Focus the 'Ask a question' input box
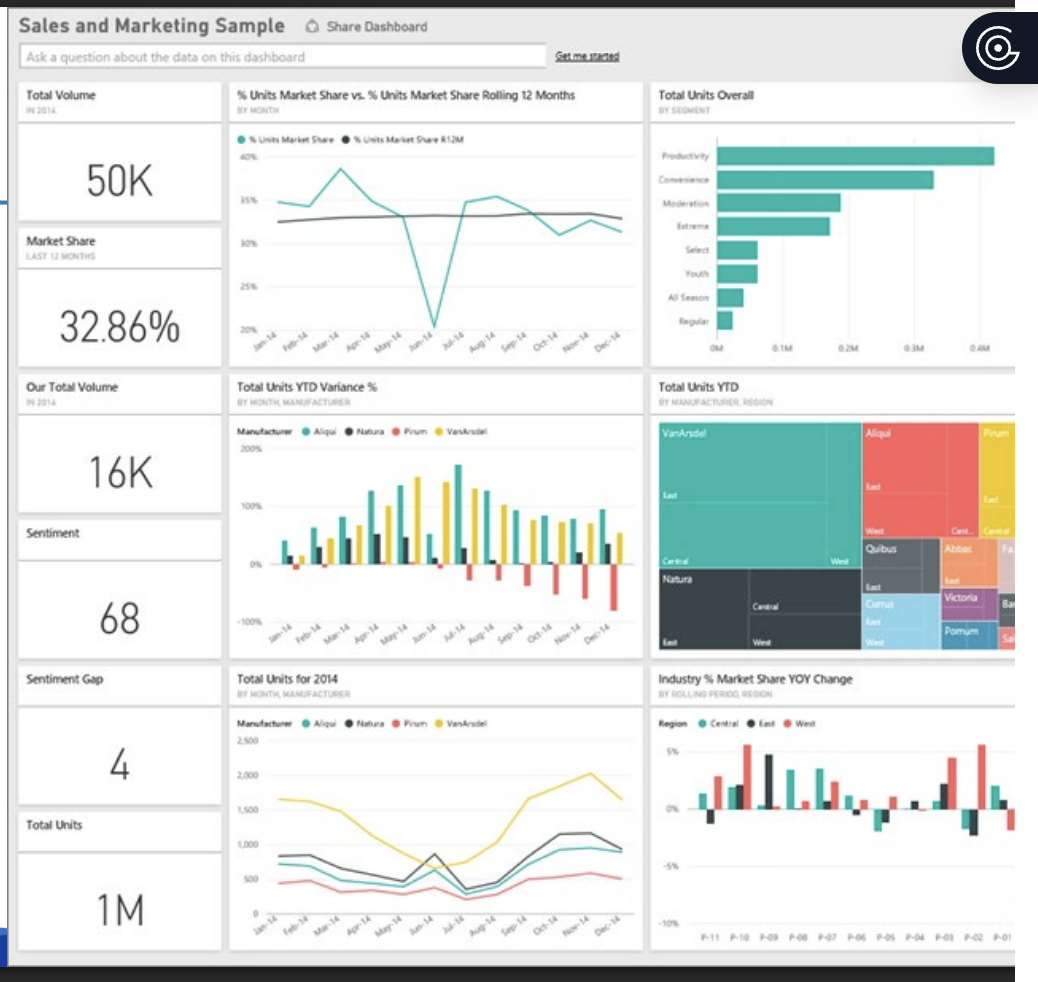The width and height of the screenshot is (1038, 982). click(x=283, y=57)
